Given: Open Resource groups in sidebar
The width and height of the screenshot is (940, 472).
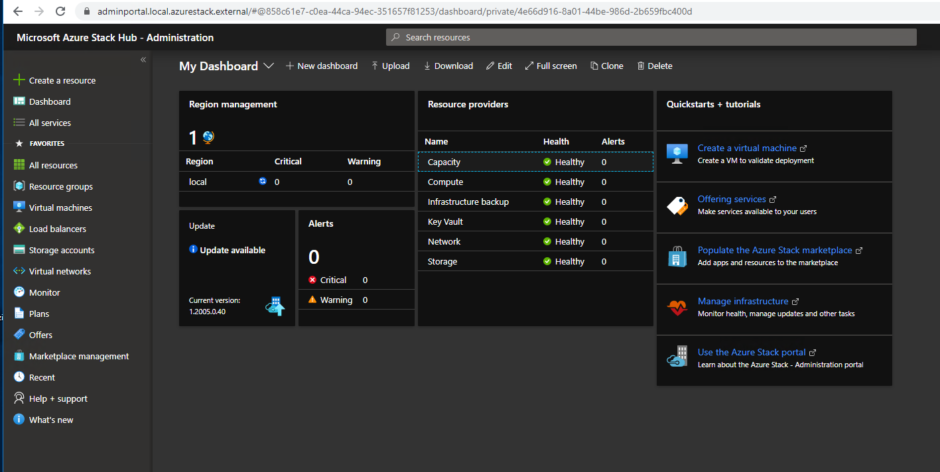Looking at the screenshot, I should pyautogui.click(x=60, y=186).
